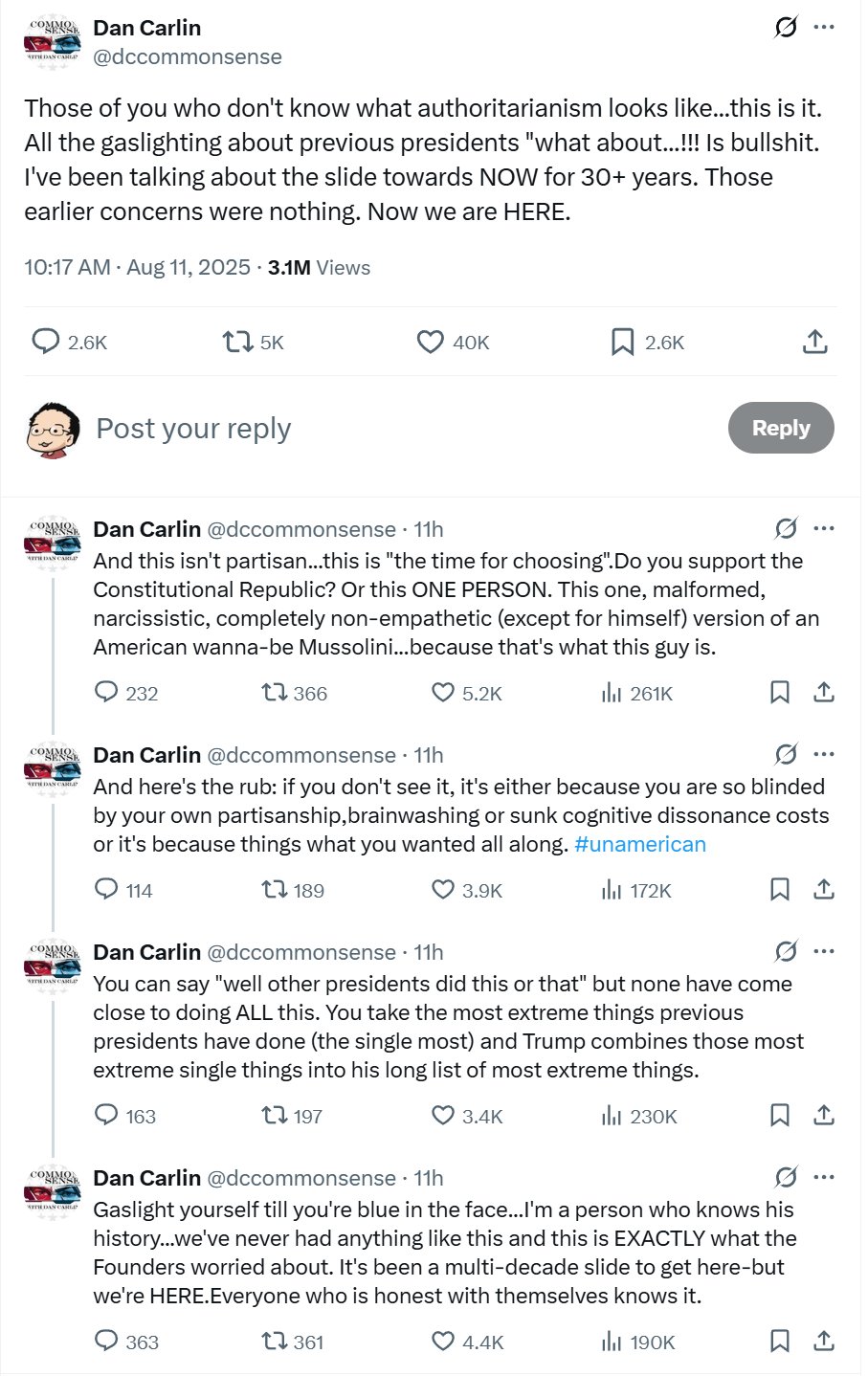Viewport: 868px width, 1376px height.
Task: Like the reply with 4.4K likes
Action: point(443,1342)
